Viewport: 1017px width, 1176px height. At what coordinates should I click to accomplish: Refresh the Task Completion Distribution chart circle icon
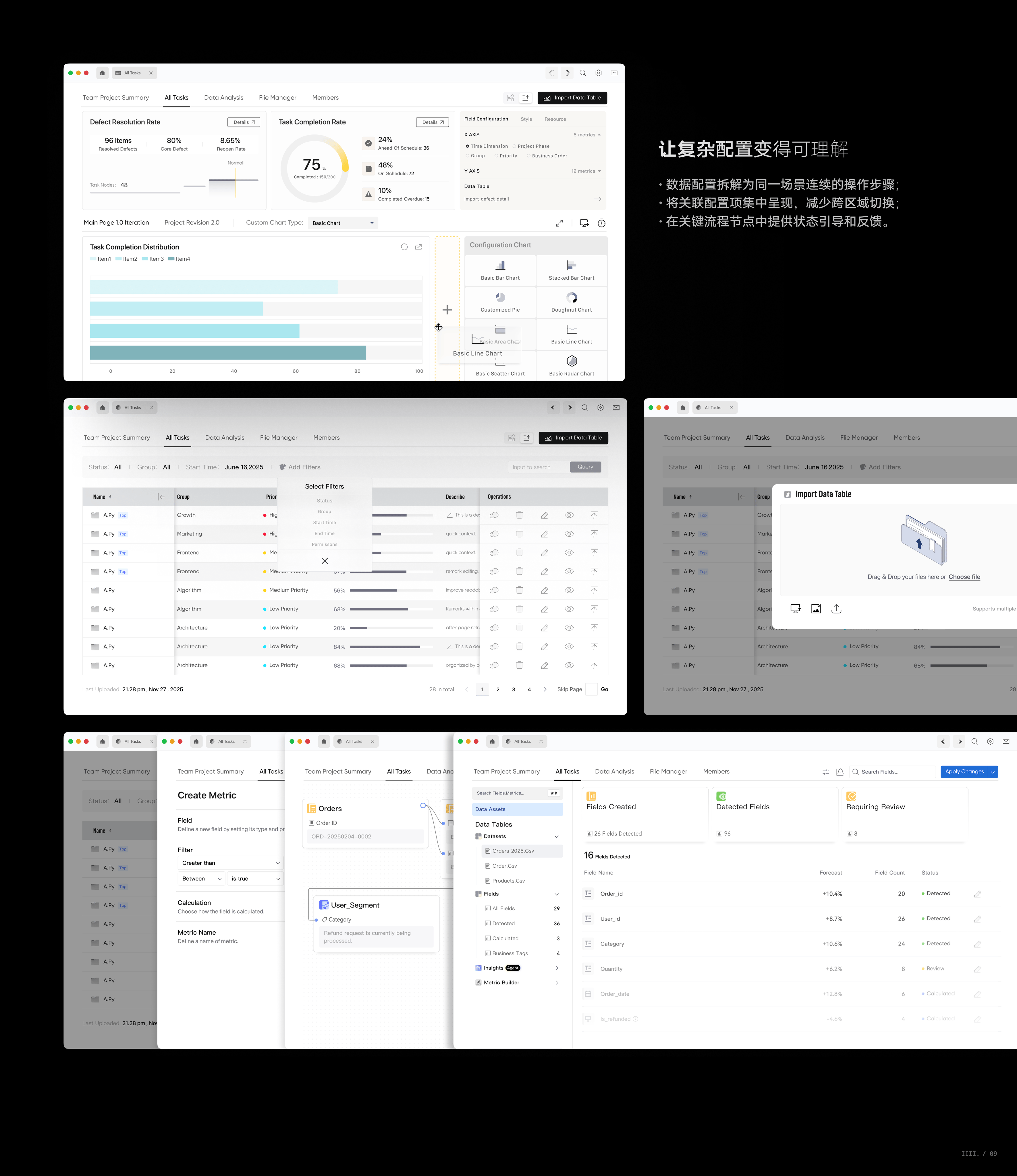point(404,247)
